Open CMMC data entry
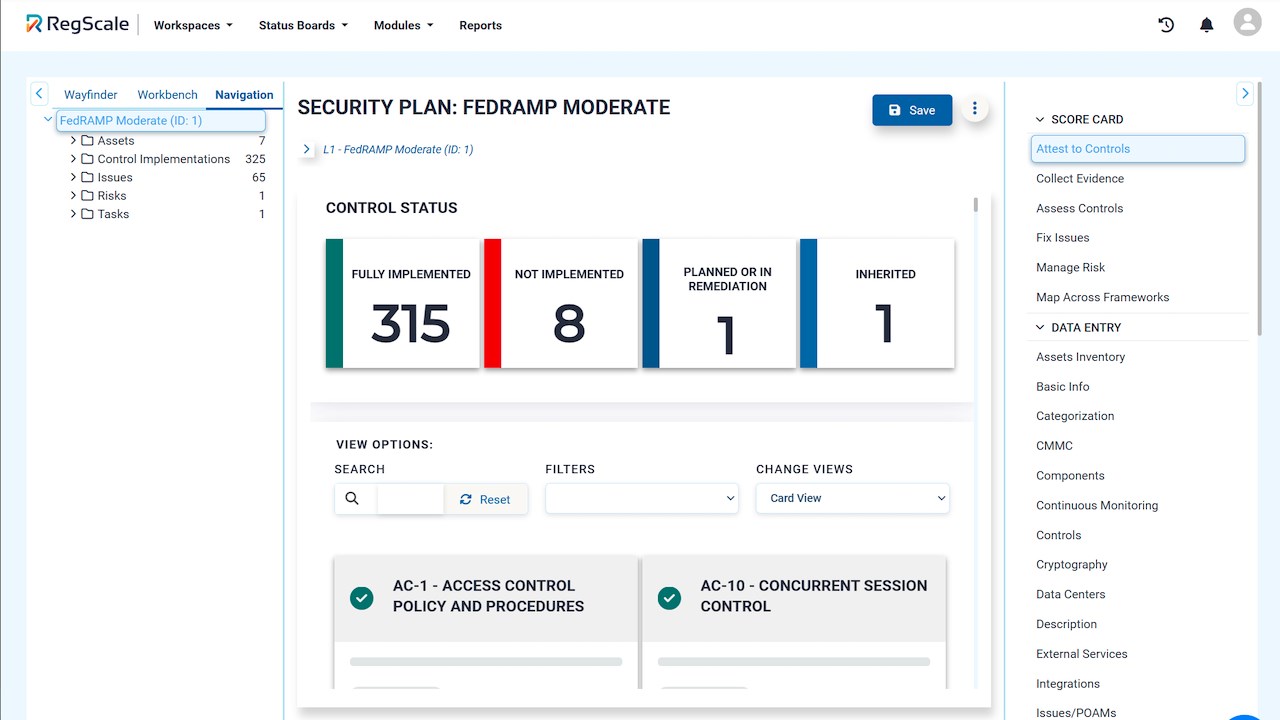This screenshot has height=720, width=1280. [1054, 446]
